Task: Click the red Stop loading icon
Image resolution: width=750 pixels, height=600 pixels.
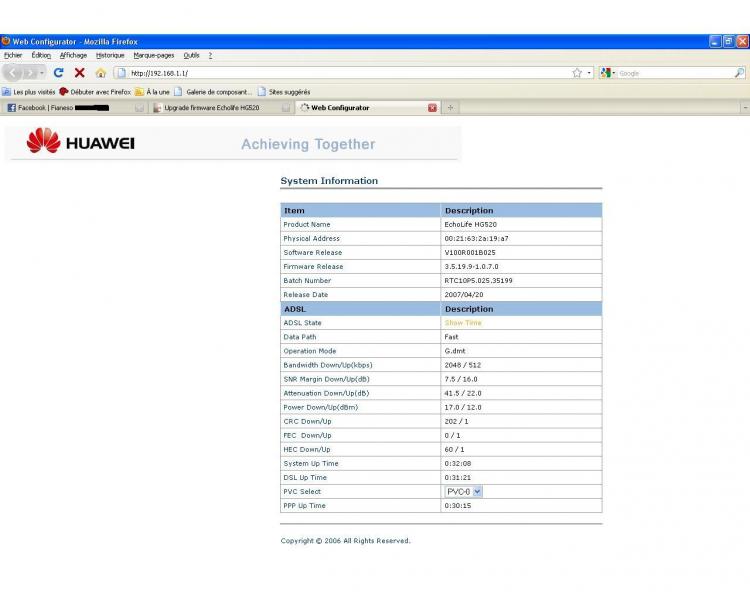Action: click(x=79, y=73)
